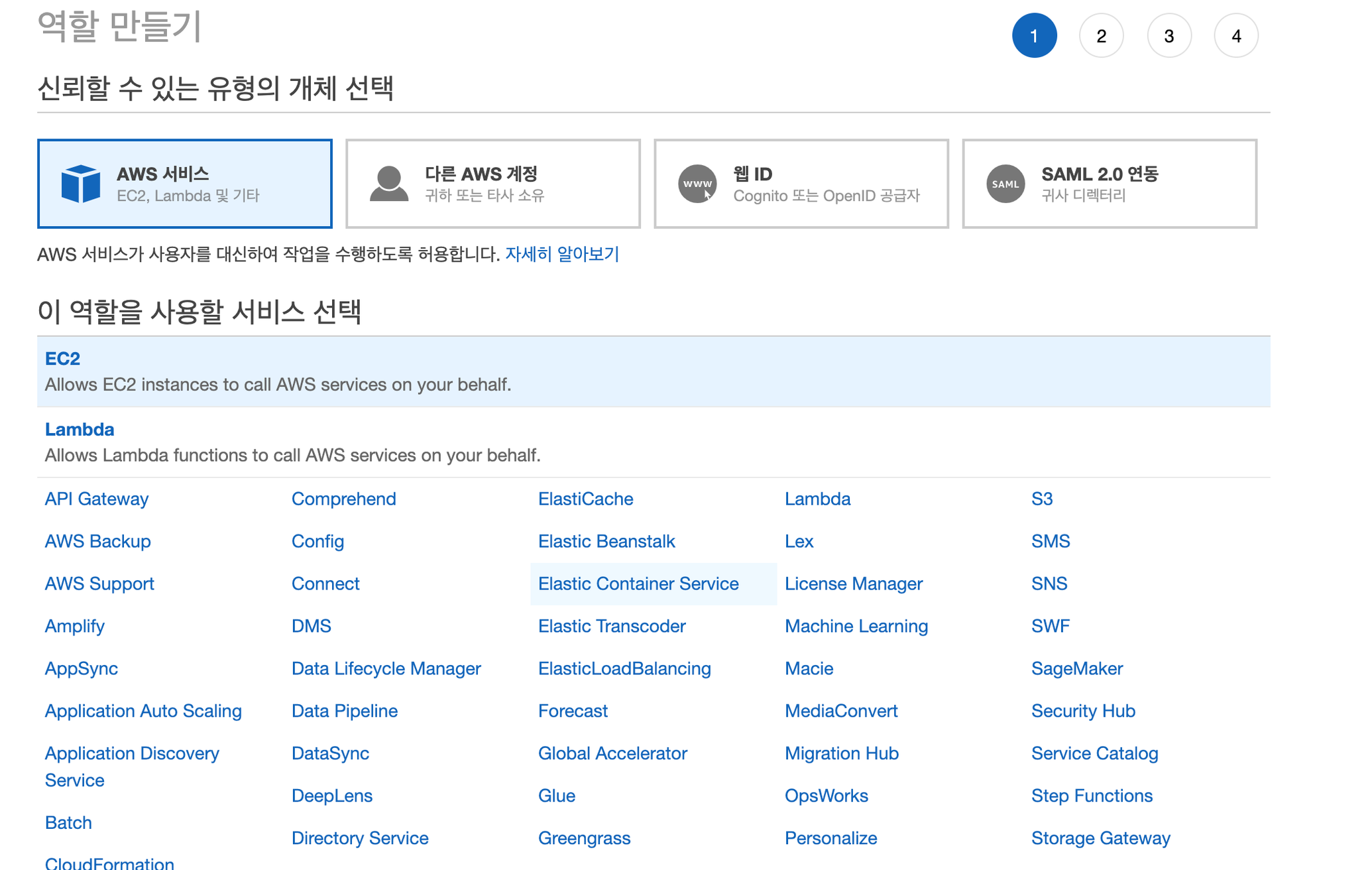Click the API Gateway service link
Viewport: 1372px width, 870px height.
pyautogui.click(x=96, y=499)
